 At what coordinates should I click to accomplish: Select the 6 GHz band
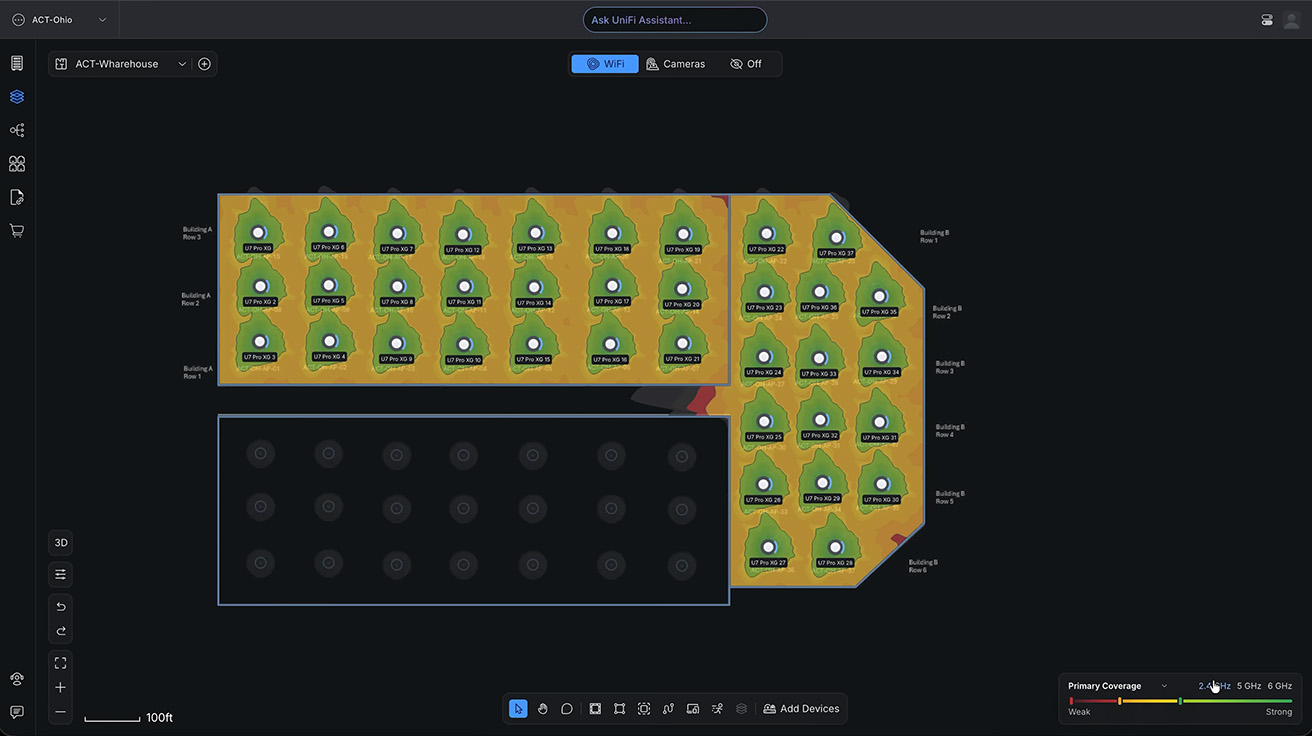pyautogui.click(x=1280, y=686)
